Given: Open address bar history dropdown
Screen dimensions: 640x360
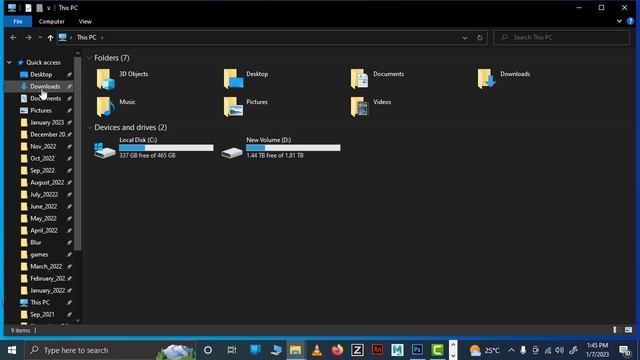Looking at the screenshot, I should tap(465, 38).
